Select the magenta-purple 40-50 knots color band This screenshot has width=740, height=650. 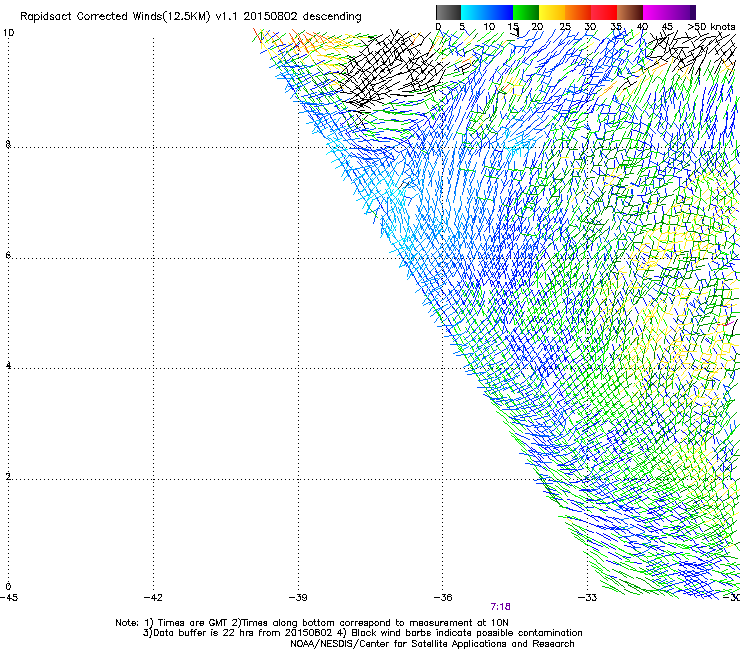pyautogui.click(x=669, y=12)
